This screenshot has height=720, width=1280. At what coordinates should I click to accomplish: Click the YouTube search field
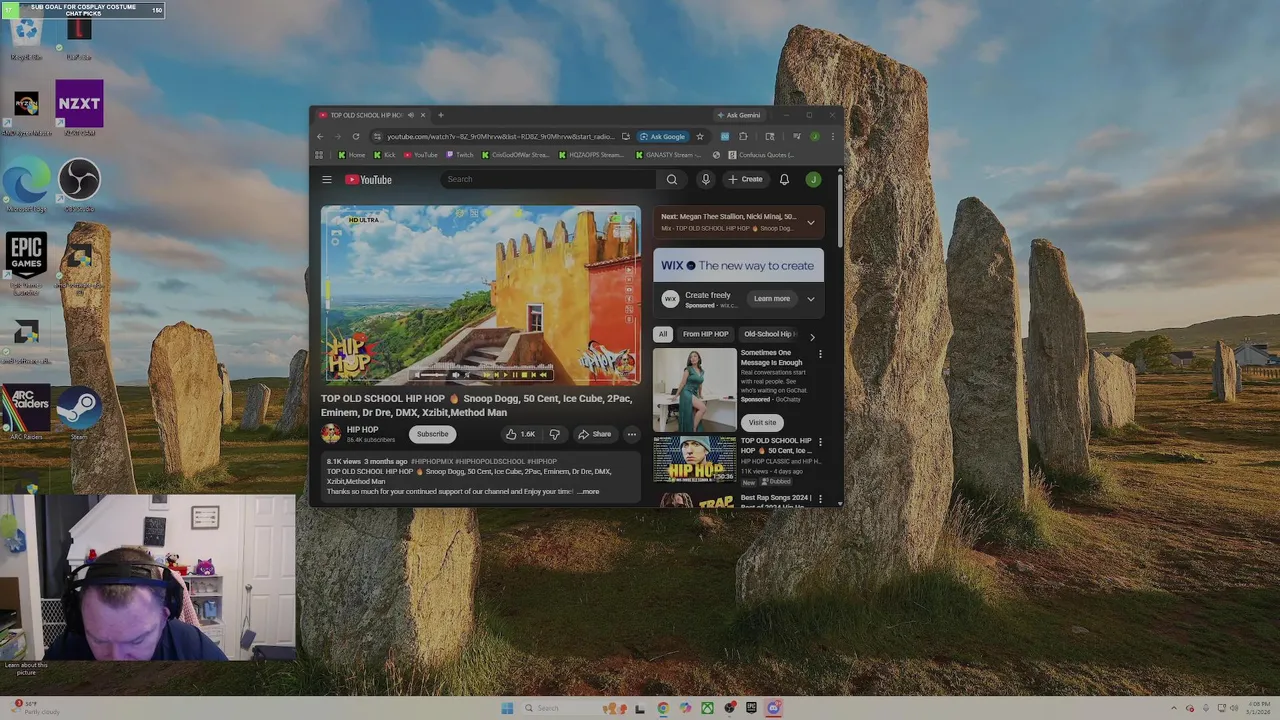[x=549, y=180]
